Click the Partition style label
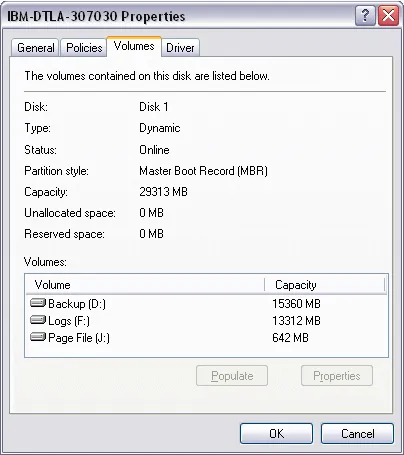 click(x=56, y=171)
